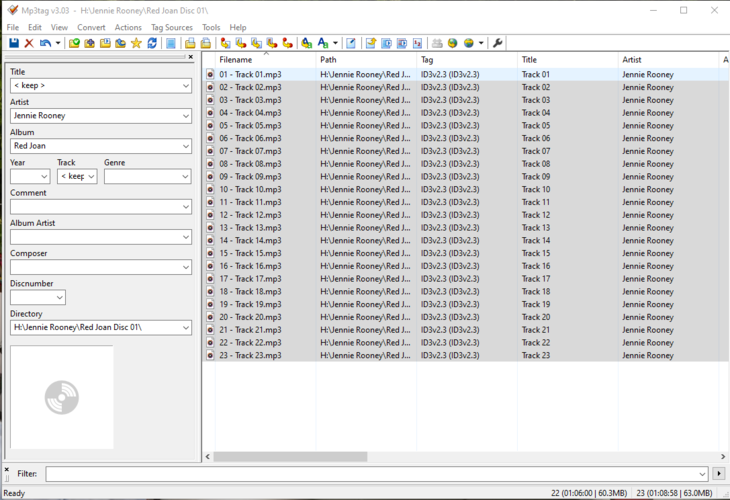Open the Actions menu
This screenshot has width=730, height=500.
[x=128, y=27]
